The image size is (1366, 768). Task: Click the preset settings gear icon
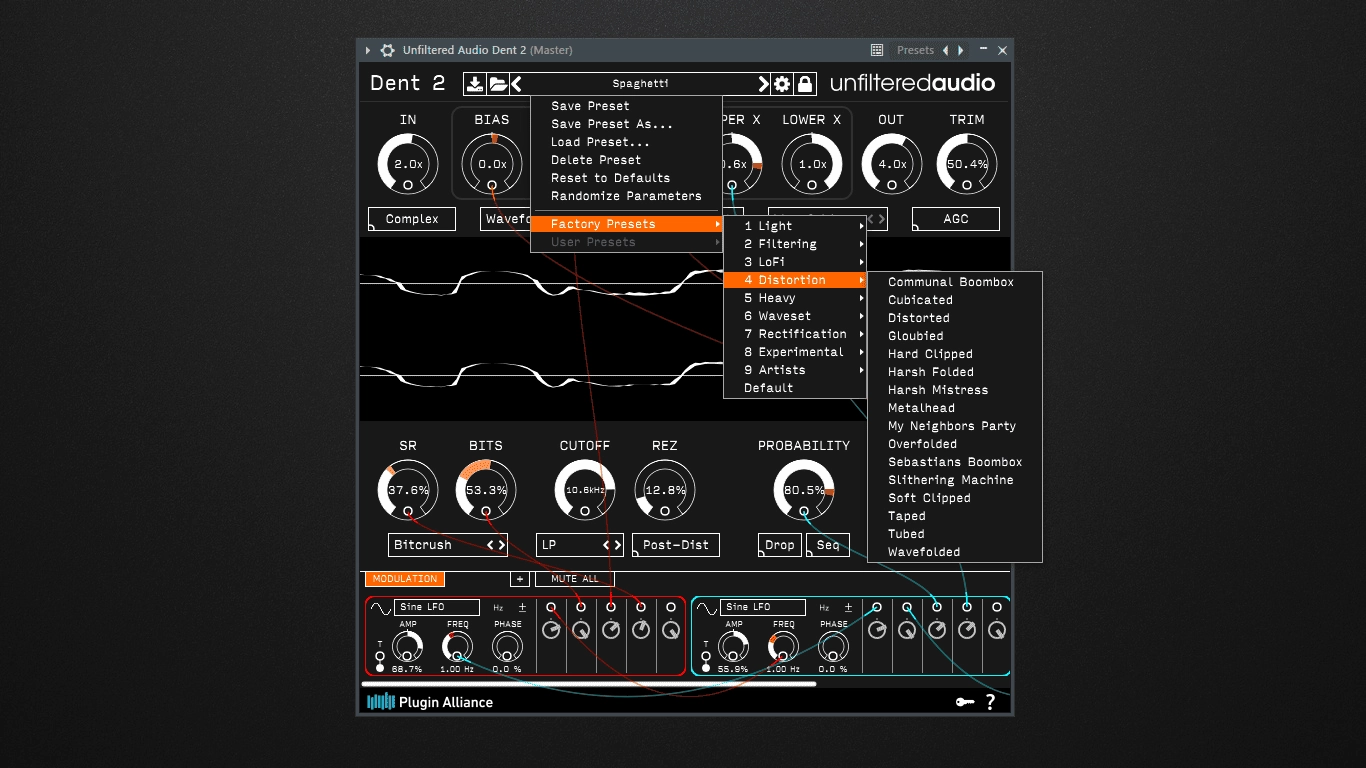click(x=782, y=84)
